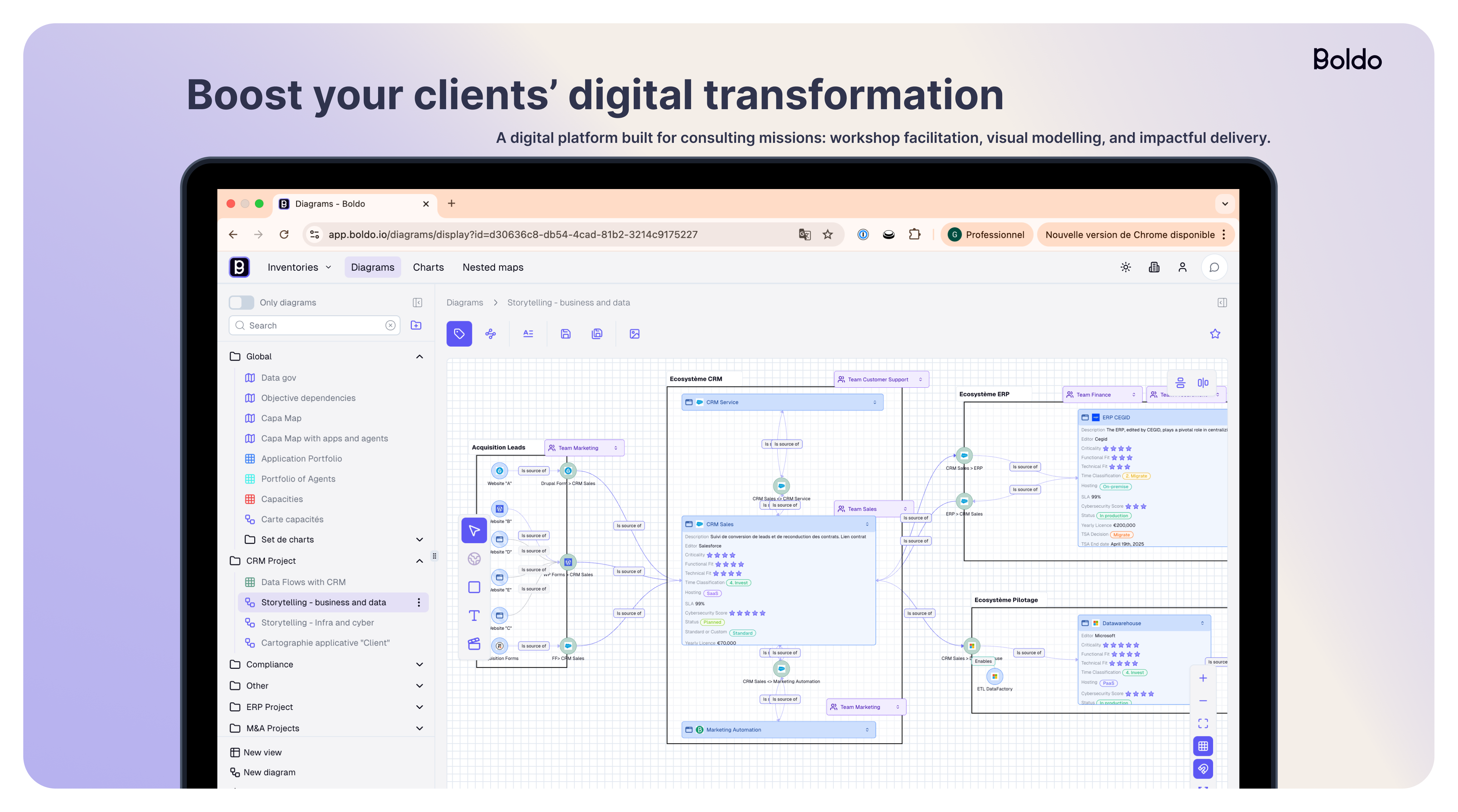Click the star favorite icon for diagram
Screen dimensions: 1458x812
[1215, 334]
